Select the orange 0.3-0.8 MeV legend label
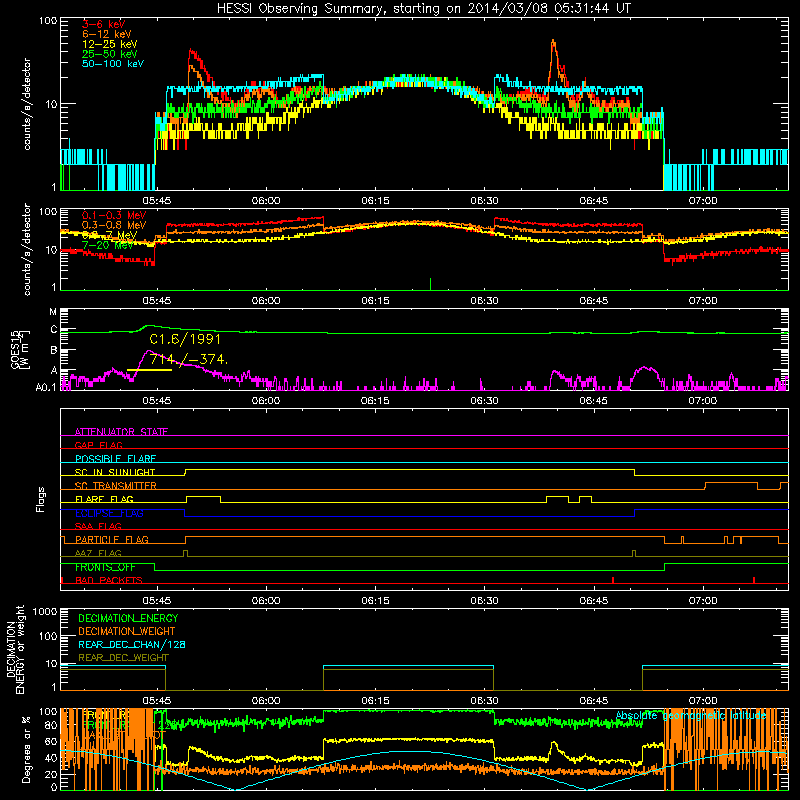The height and width of the screenshot is (800, 800). [114, 225]
